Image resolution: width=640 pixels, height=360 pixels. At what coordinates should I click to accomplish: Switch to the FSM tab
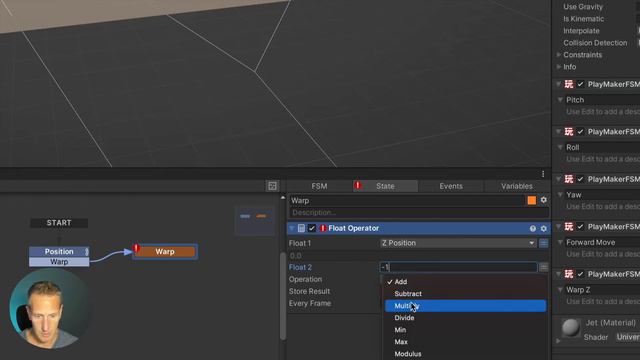click(x=319, y=186)
